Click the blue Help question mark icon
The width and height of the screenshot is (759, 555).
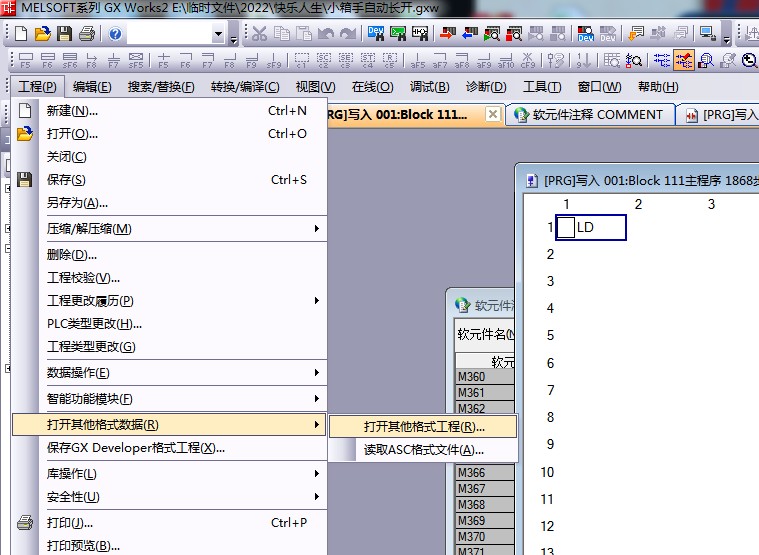pos(115,34)
